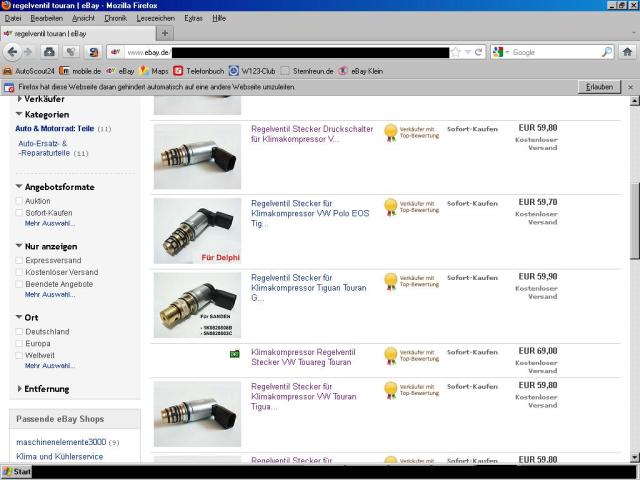Select Weltweit location checkbox

click(19, 355)
